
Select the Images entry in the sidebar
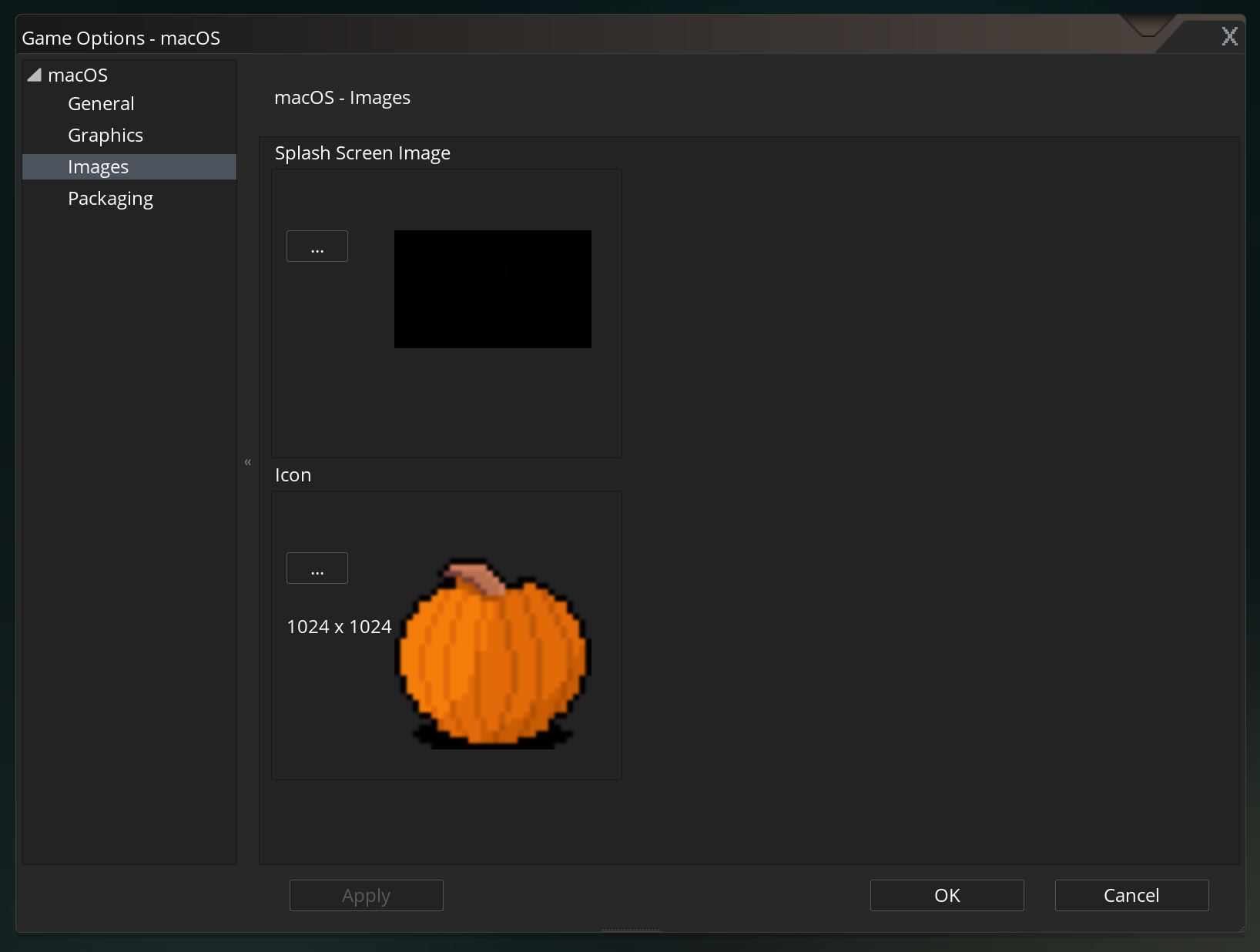click(98, 166)
